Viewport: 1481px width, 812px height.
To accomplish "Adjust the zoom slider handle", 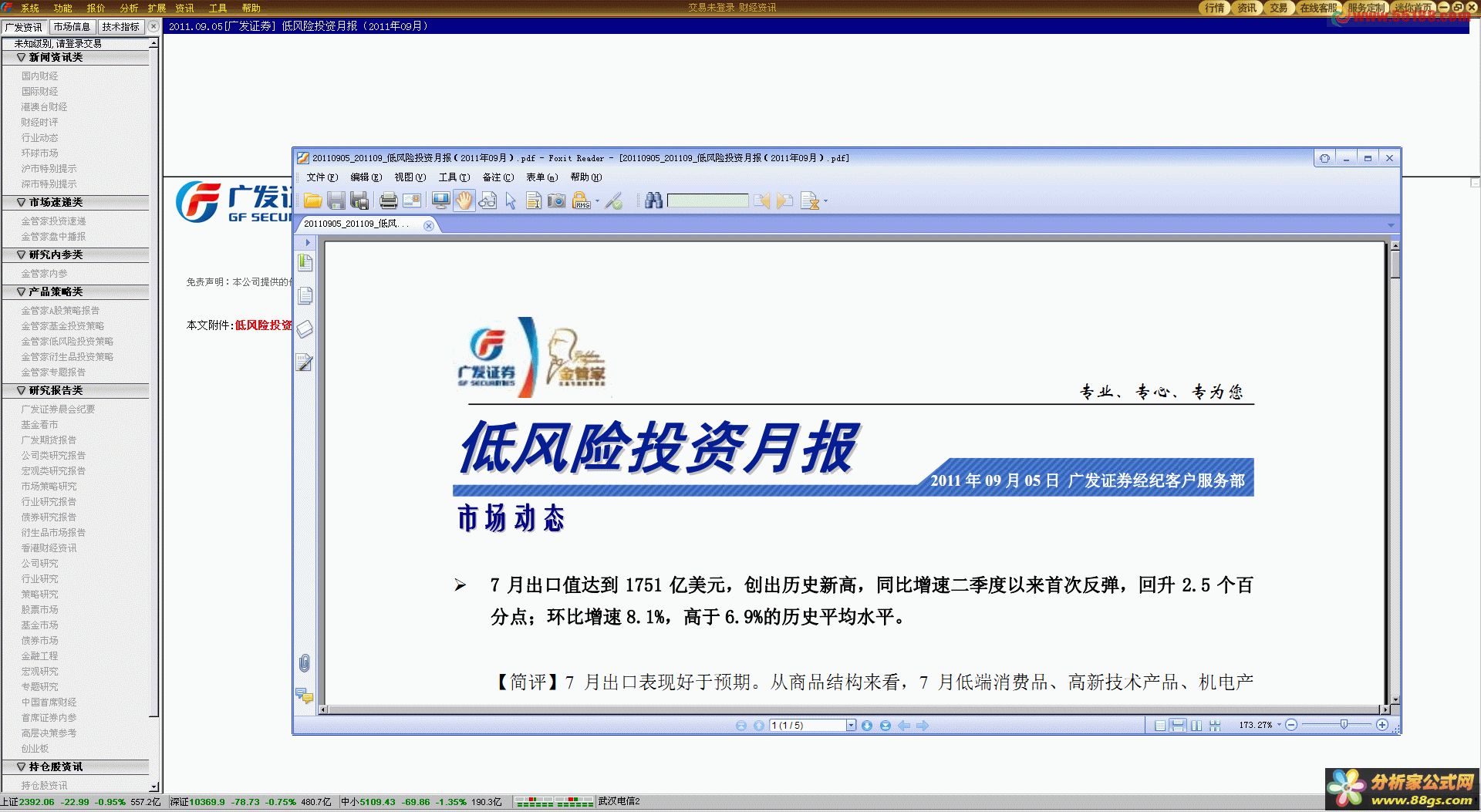I will (x=1344, y=725).
